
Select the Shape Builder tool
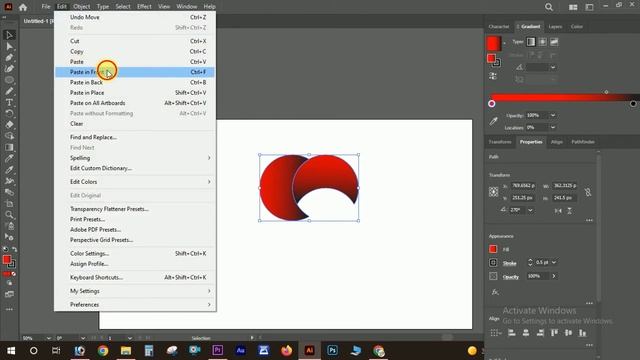(x=9, y=136)
